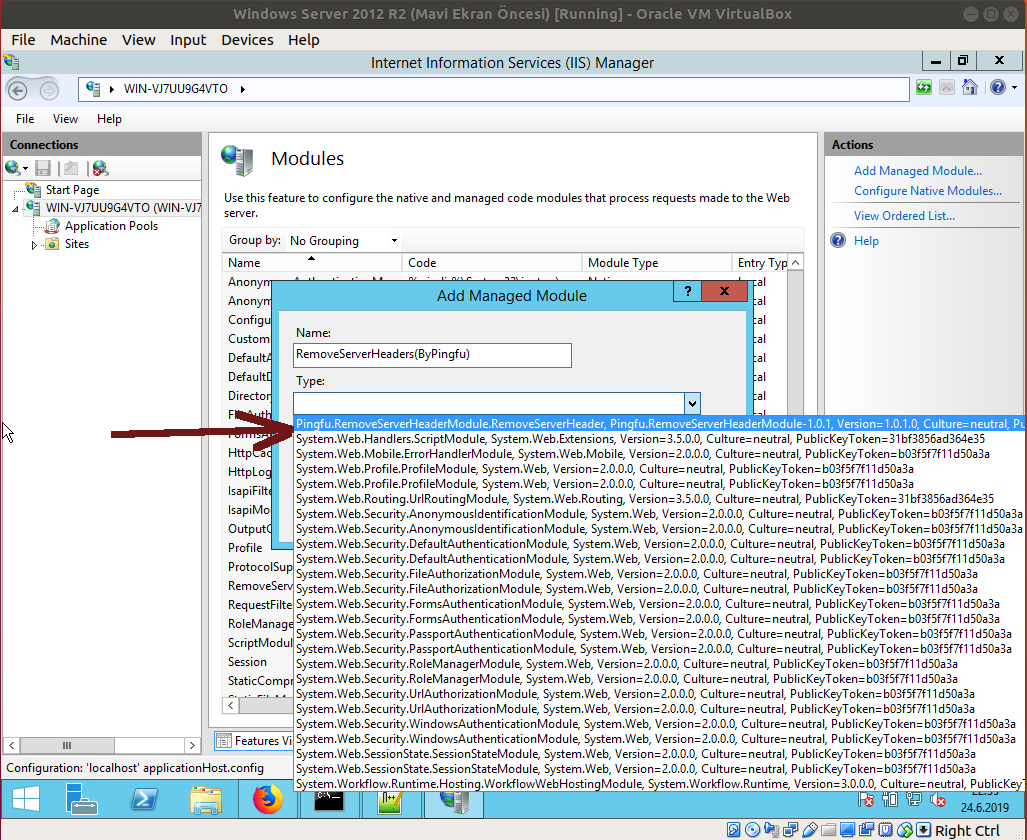Open the View Ordered List link
Image resolution: width=1027 pixels, height=840 pixels.
tap(904, 216)
